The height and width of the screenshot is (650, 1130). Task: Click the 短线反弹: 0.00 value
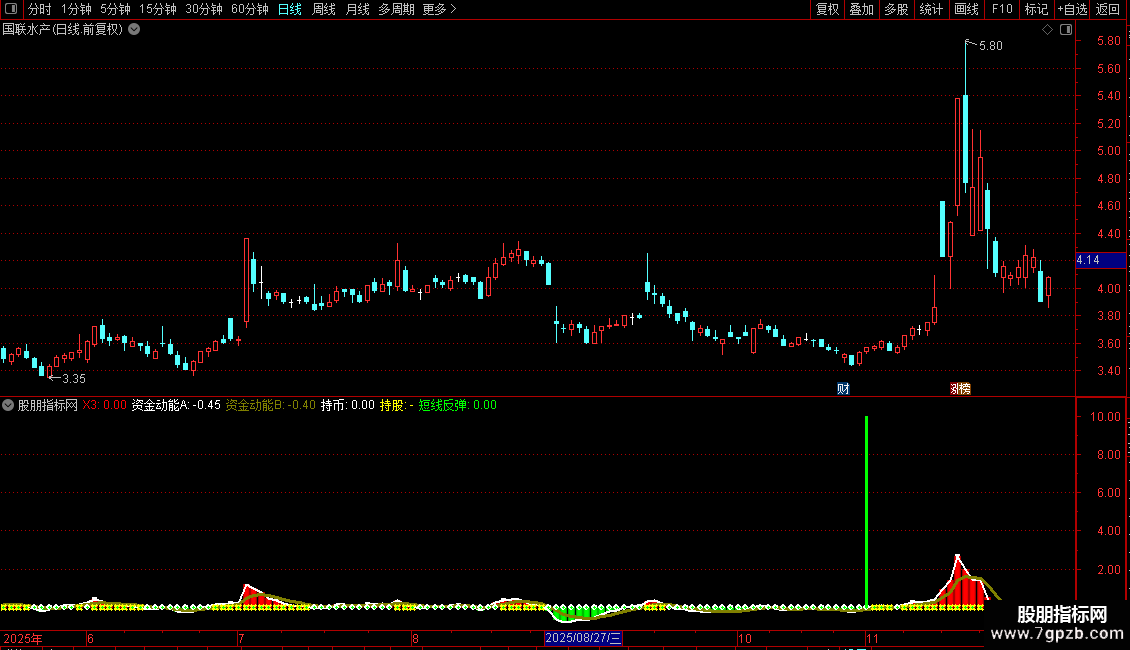[458, 405]
